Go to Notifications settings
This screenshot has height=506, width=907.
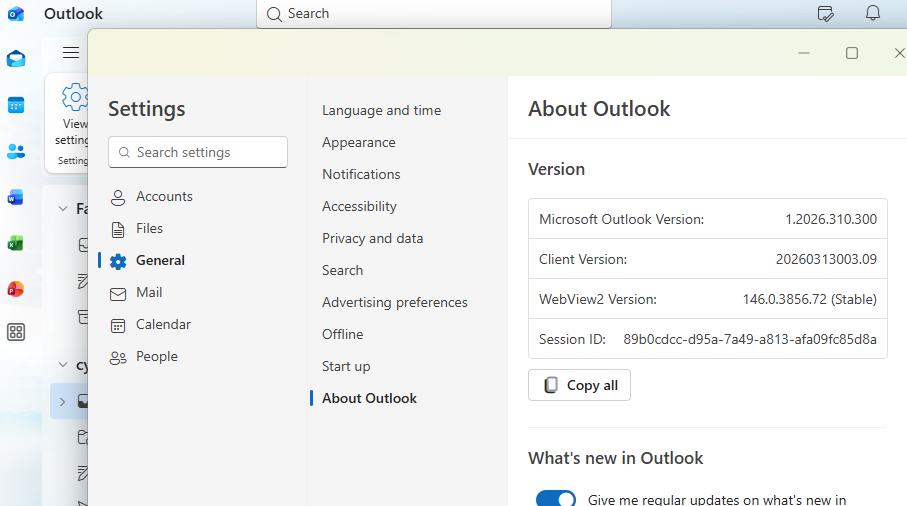pyautogui.click(x=361, y=174)
